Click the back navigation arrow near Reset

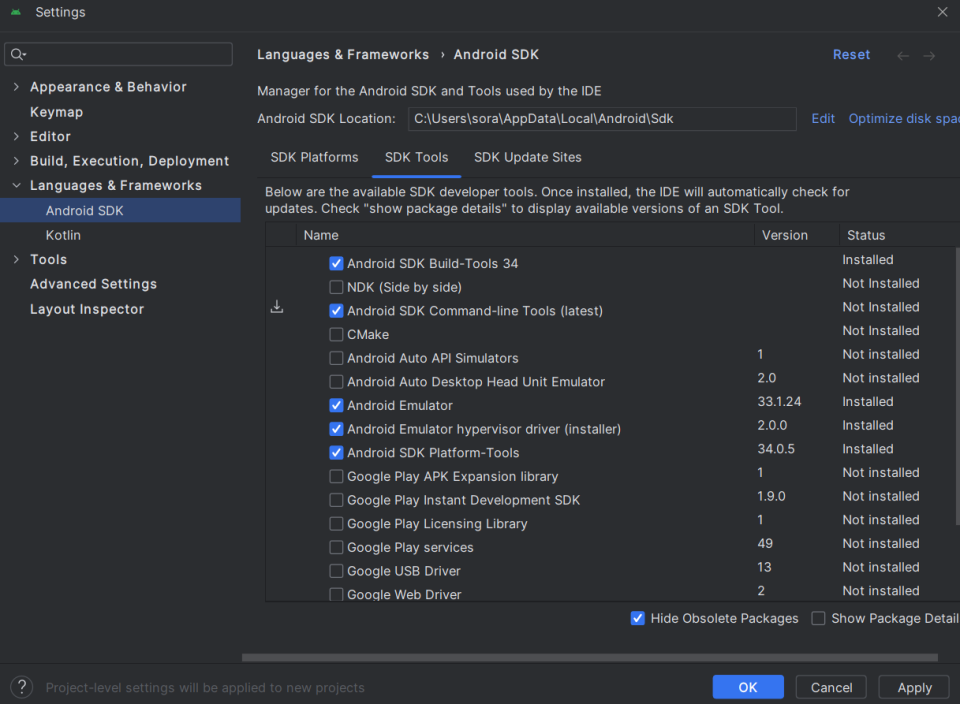[902, 55]
